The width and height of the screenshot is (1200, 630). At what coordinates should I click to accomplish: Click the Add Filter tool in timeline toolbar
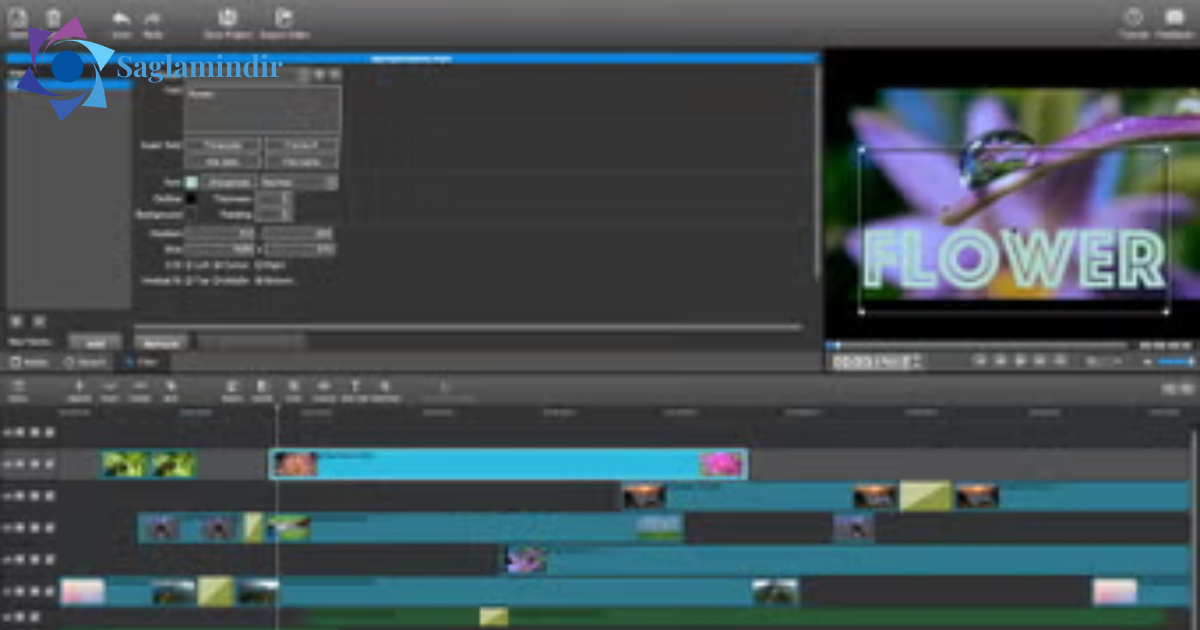click(385, 386)
